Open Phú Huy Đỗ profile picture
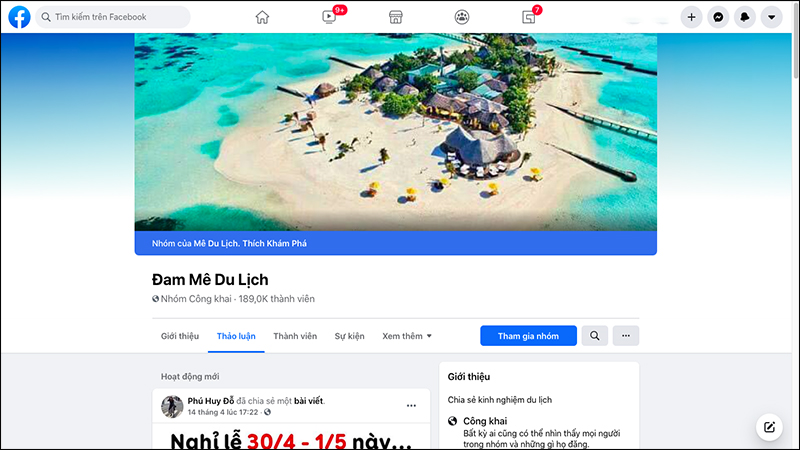800x450 pixels. (x=172, y=406)
